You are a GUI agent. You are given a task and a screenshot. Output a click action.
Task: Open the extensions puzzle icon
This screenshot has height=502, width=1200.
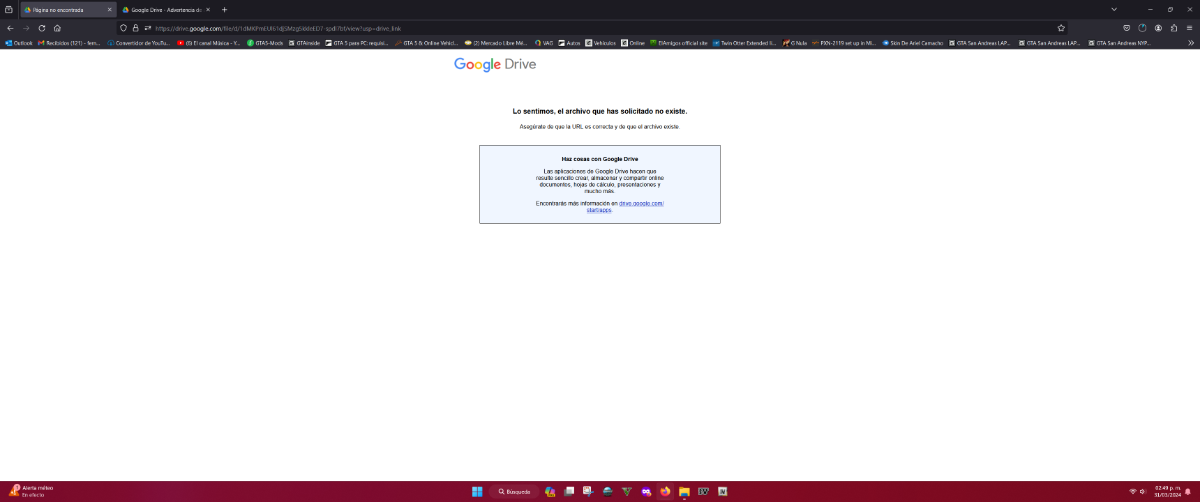(1174, 28)
